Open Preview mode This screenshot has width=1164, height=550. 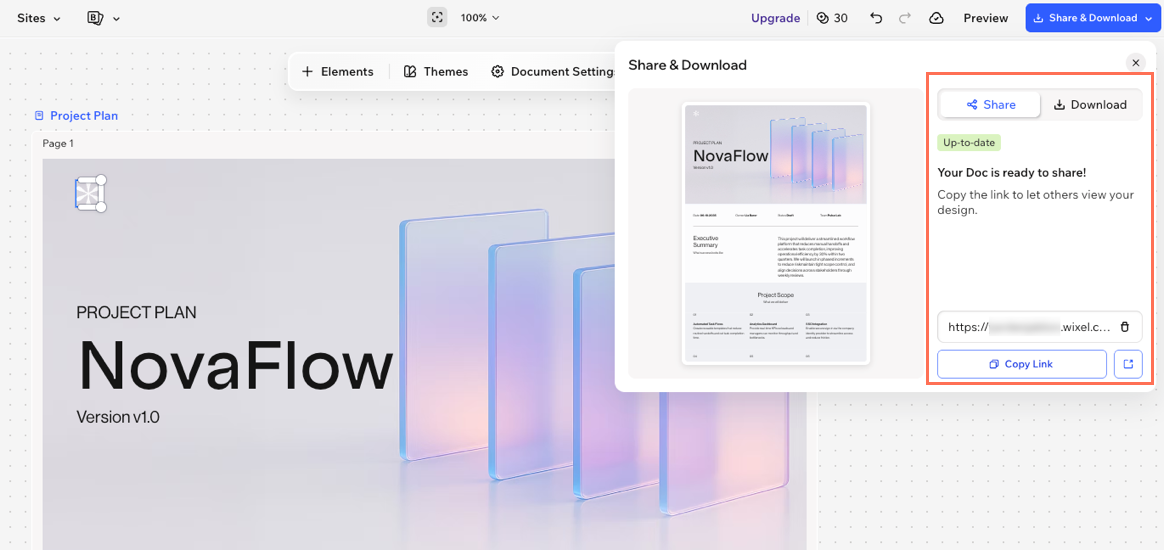point(986,18)
